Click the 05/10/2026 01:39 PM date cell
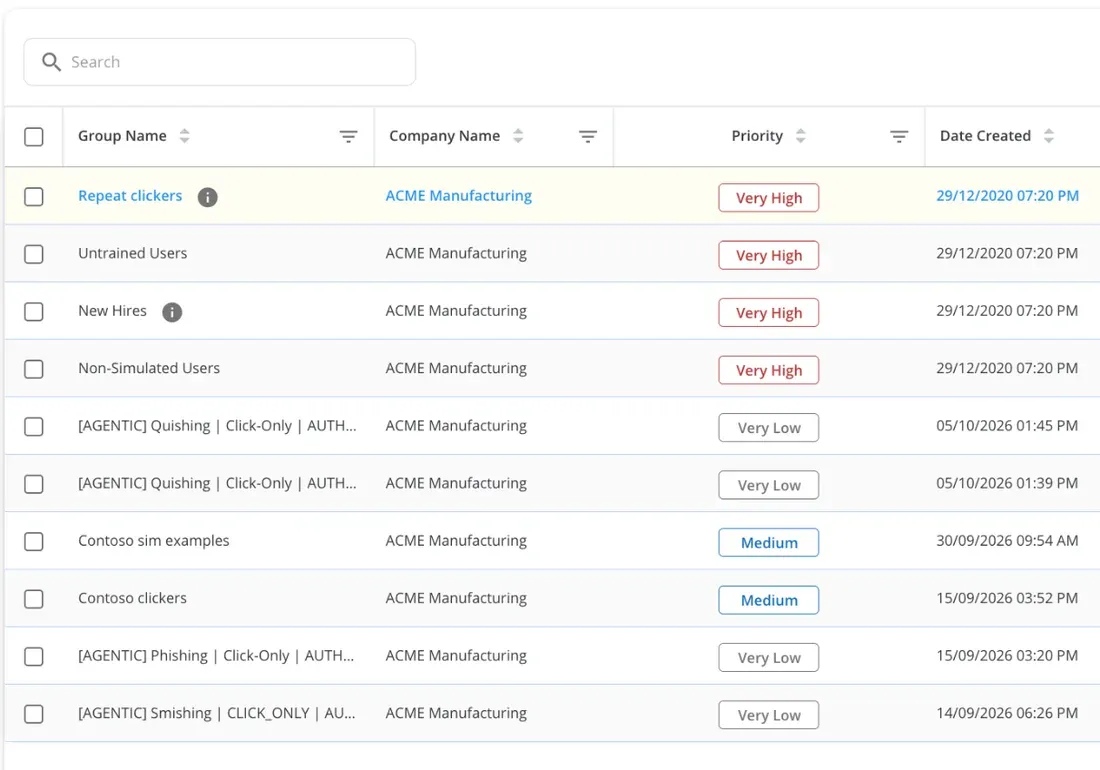The image size is (1100, 770). tap(1007, 483)
